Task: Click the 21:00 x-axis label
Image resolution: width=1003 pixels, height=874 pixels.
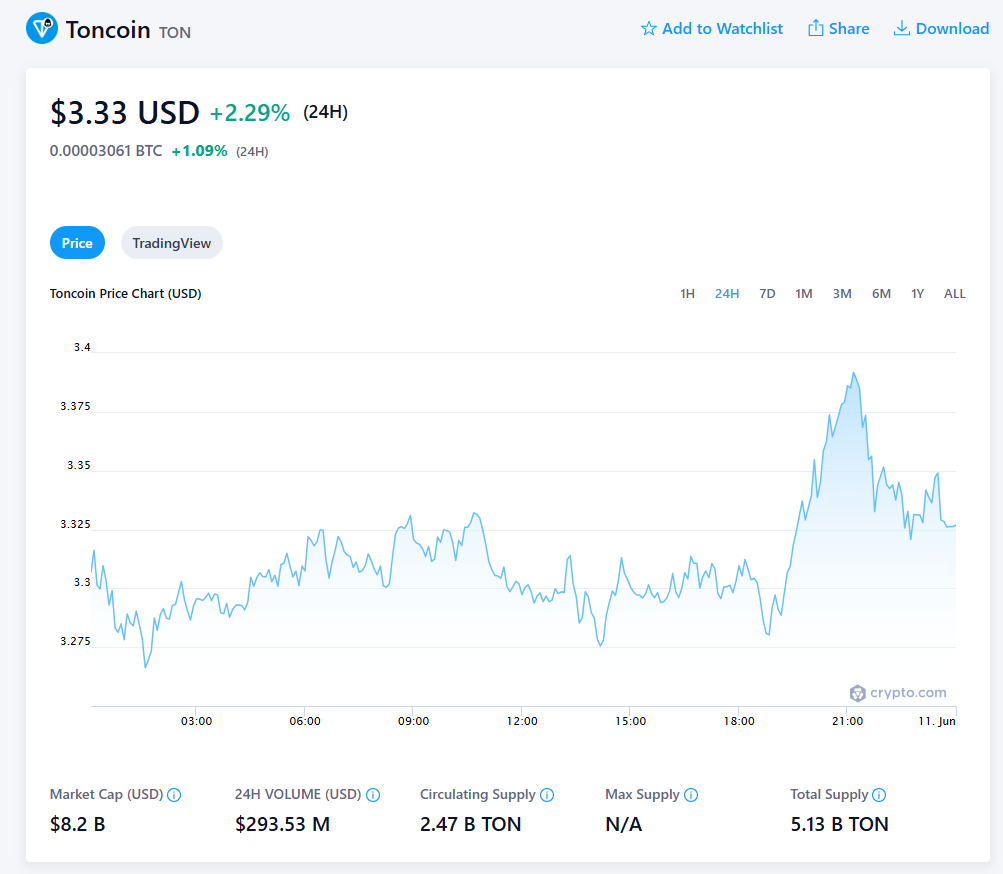Action: [x=848, y=721]
